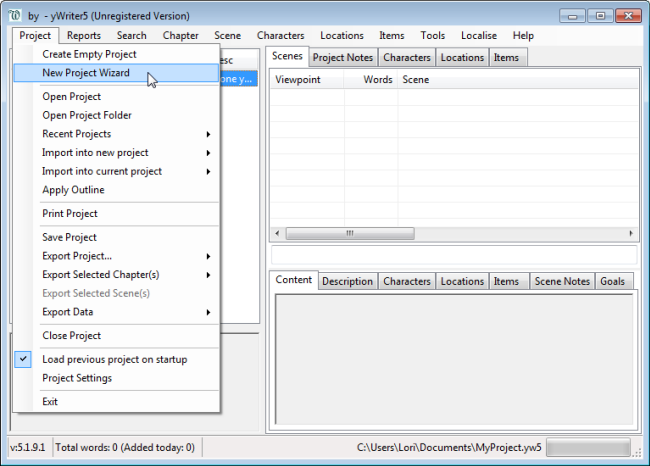This screenshot has width=650, height=466.
Task: Close the yWriter5 window
Action: point(628,16)
